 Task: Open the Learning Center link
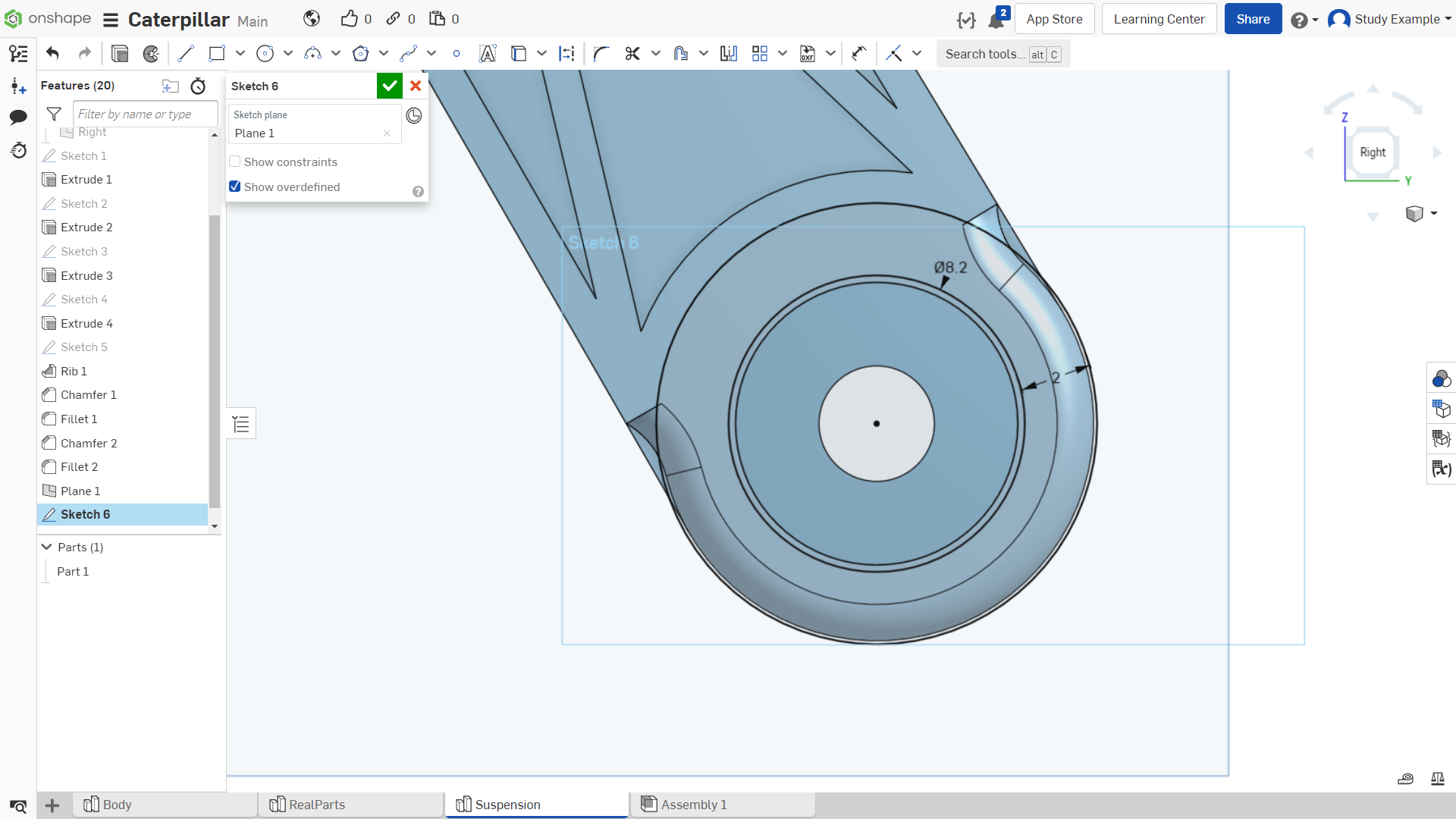coord(1159,19)
